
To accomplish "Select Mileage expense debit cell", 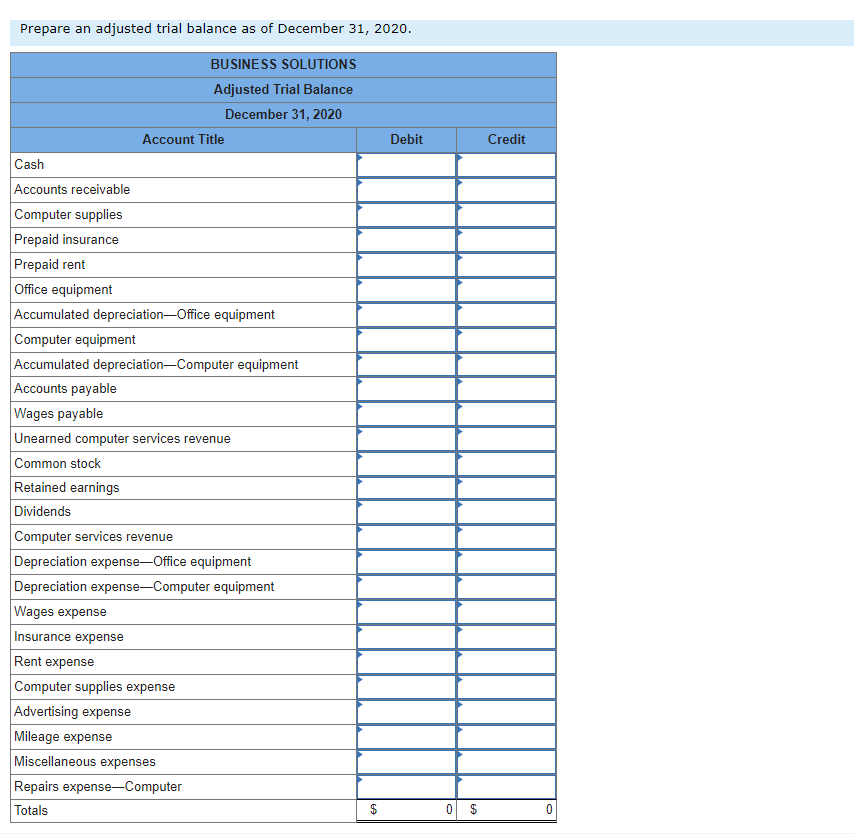I will pos(406,738).
